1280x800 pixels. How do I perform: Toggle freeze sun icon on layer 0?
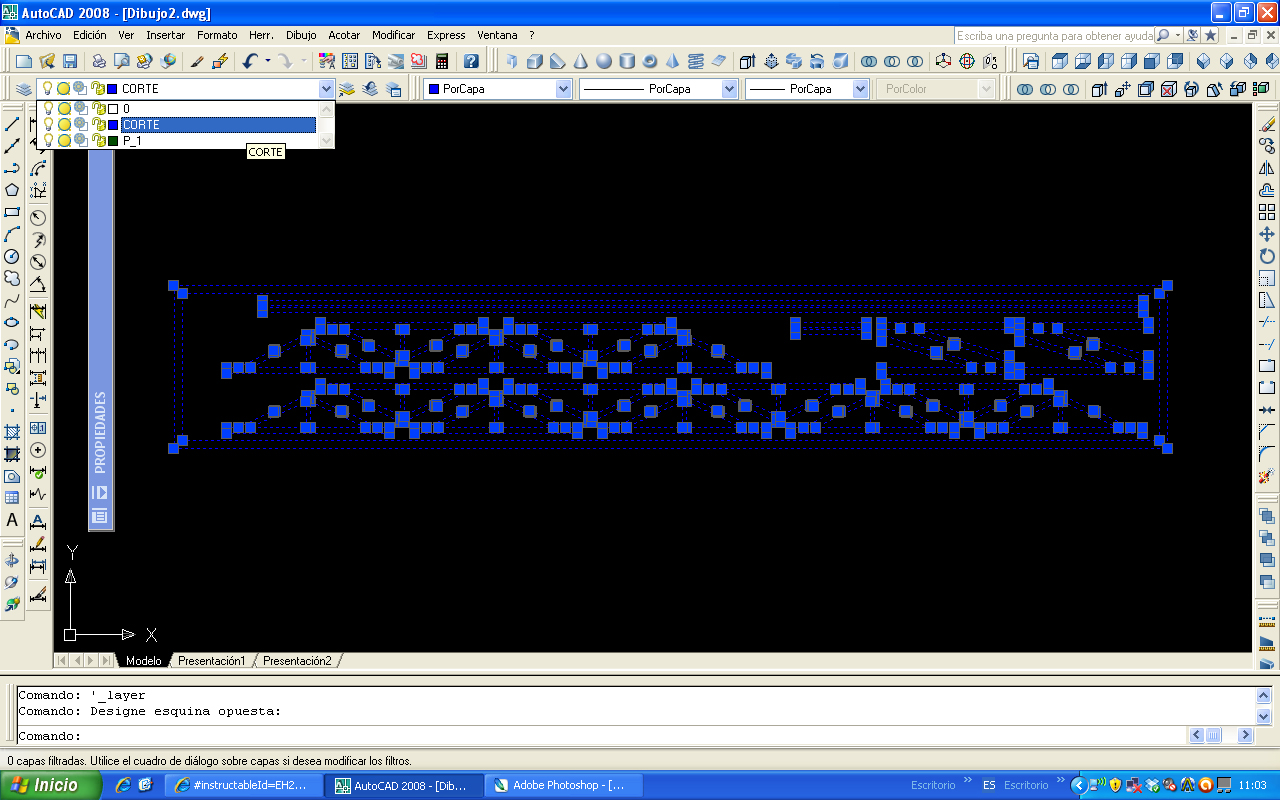click(x=63, y=108)
